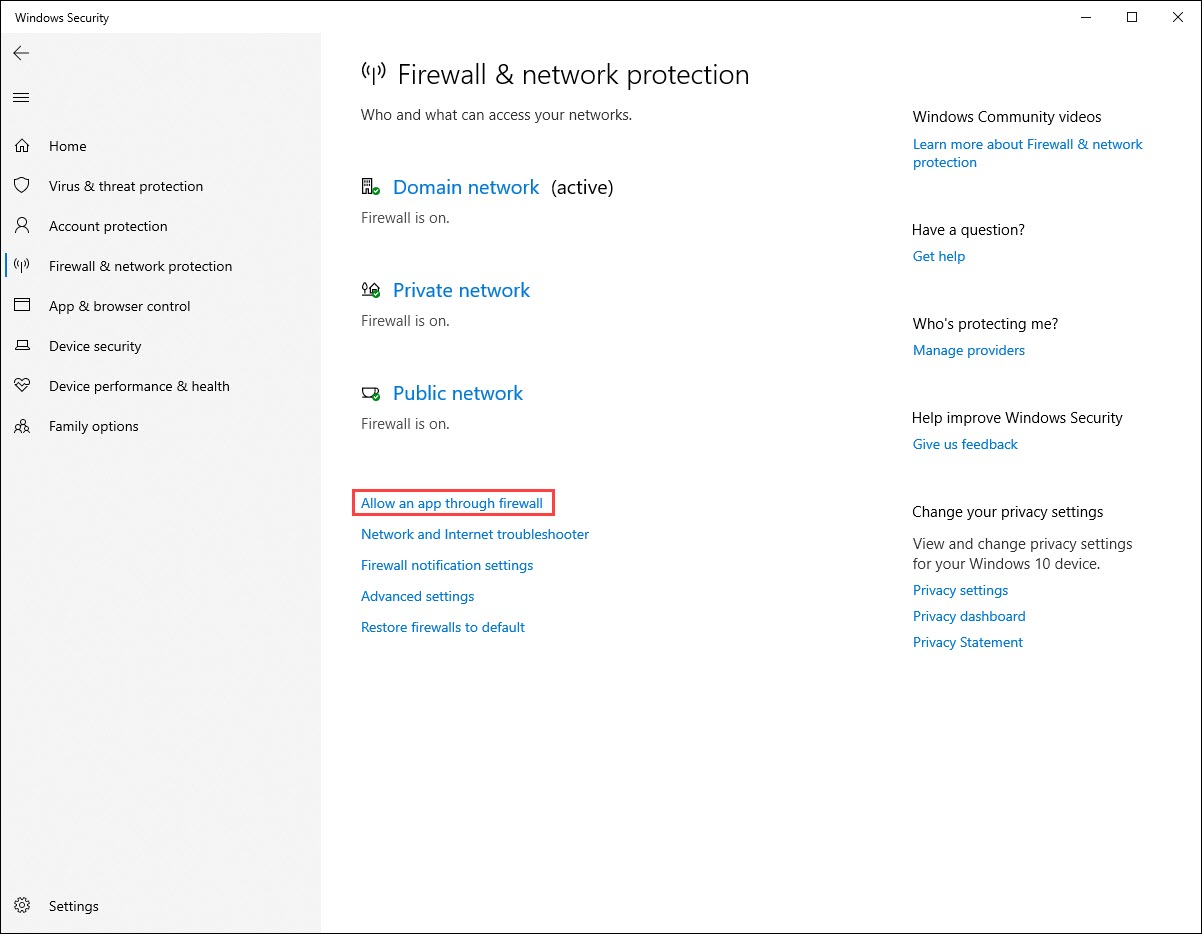Viewport: 1202px width, 934px height.
Task: Open the Settings gear icon
Action: [22, 906]
